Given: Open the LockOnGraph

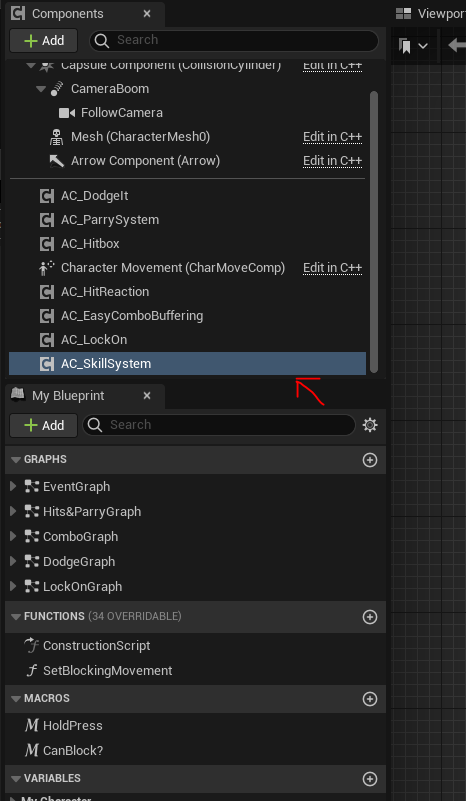Looking at the screenshot, I should click(82, 586).
